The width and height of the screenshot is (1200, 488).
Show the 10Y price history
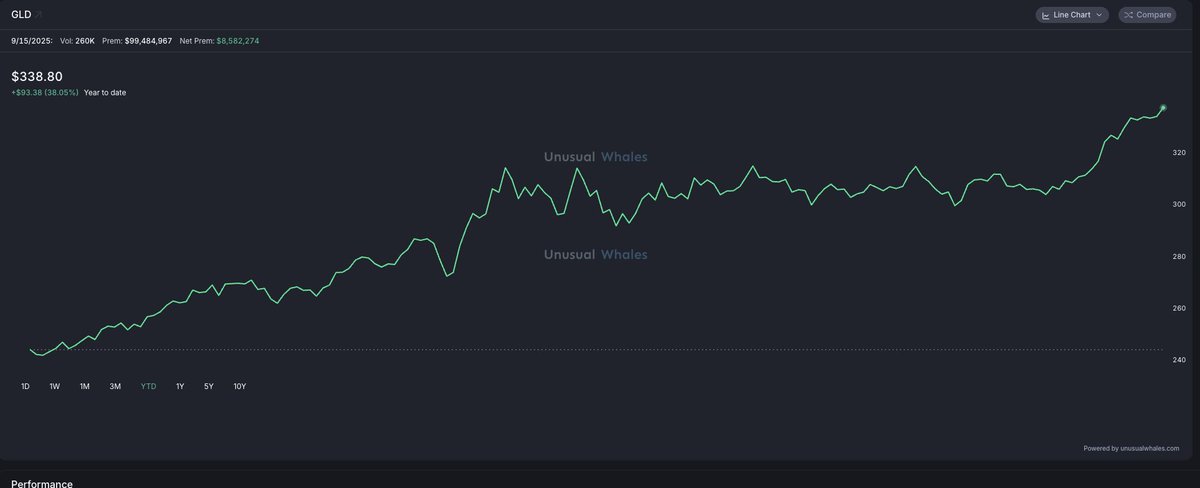tap(240, 386)
